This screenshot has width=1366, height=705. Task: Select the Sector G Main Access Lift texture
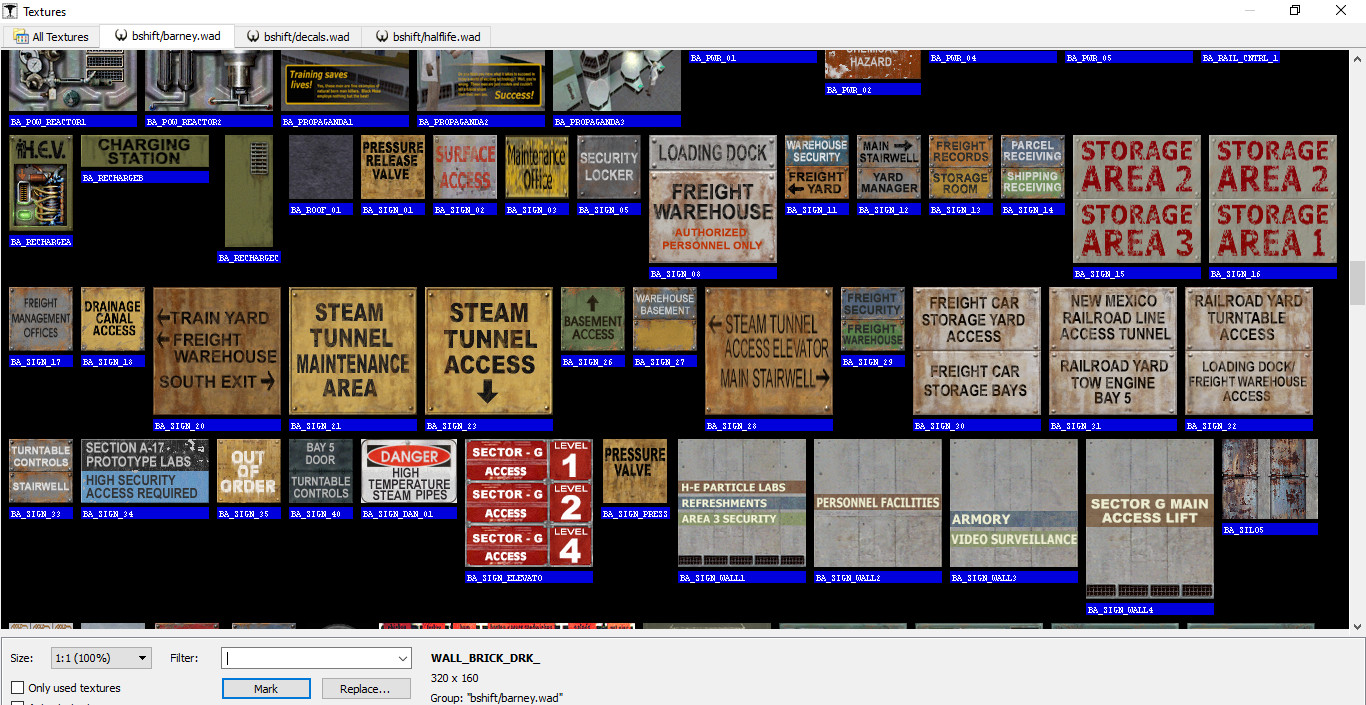pos(1149,519)
